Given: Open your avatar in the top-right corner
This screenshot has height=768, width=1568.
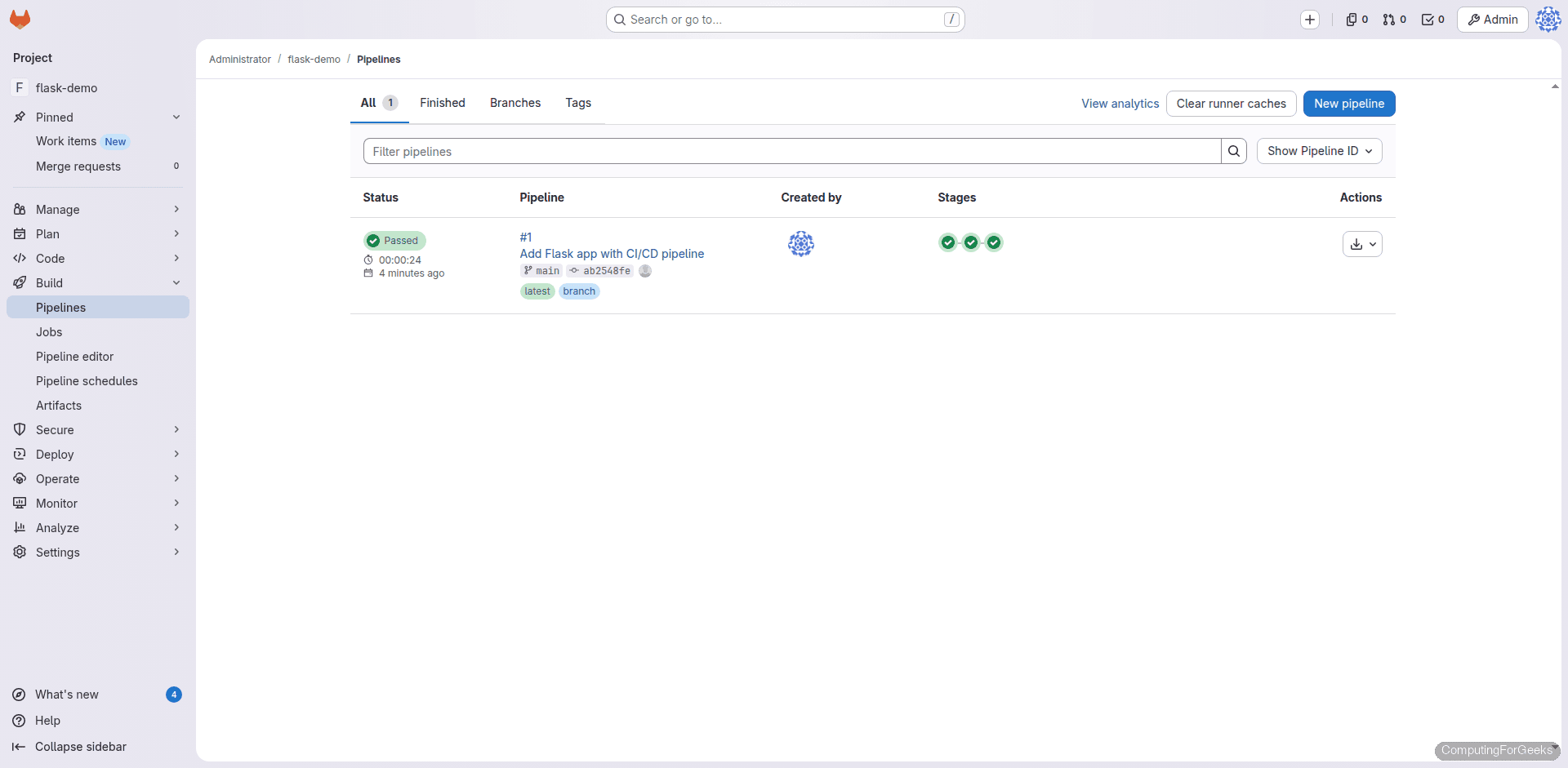Looking at the screenshot, I should coord(1548,19).
